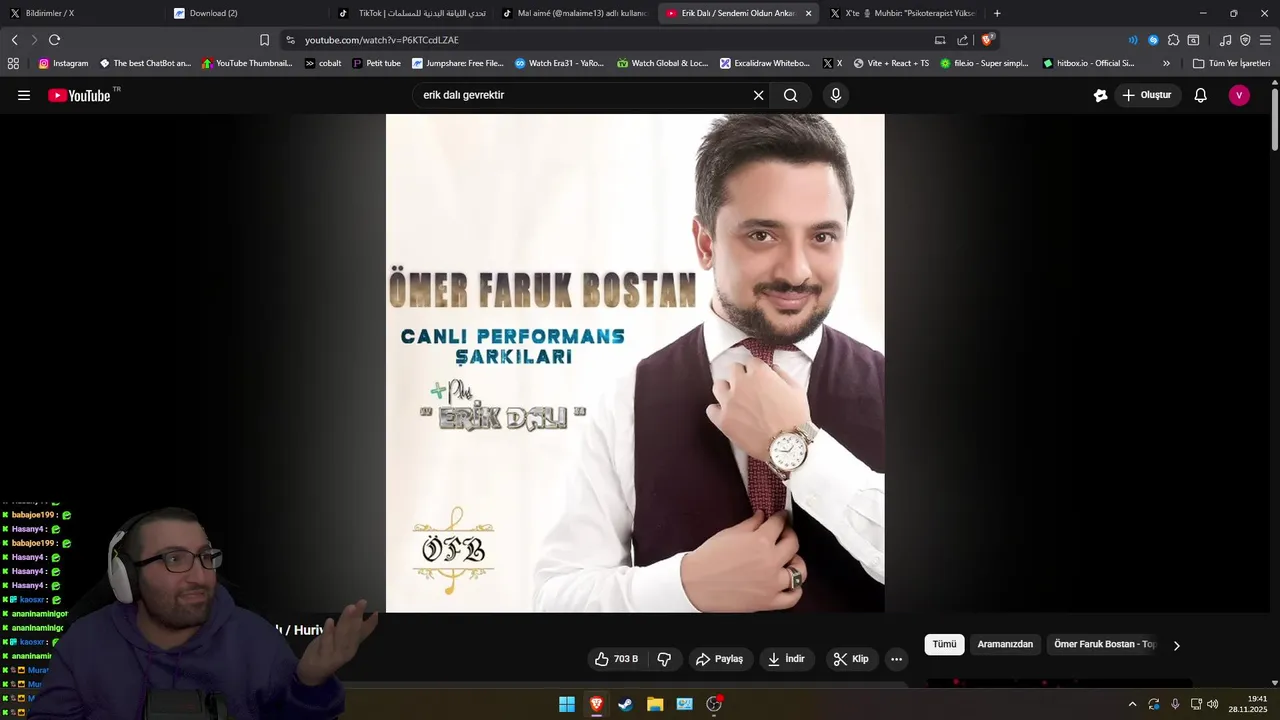The image size is (1280, 720).
Task: Open the Oluştur create menu
Action: (x=1146, y=95)
